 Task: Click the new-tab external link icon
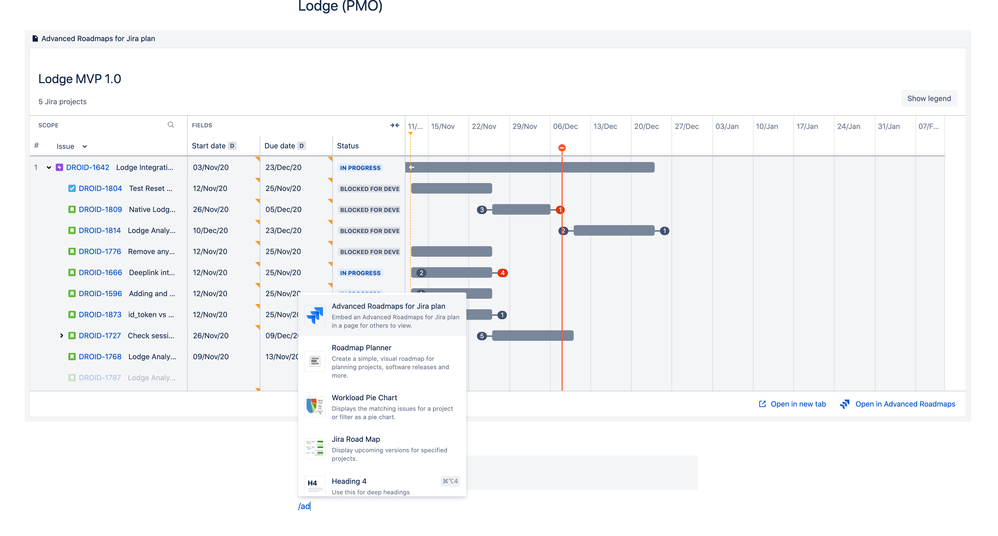click(762, 404)
